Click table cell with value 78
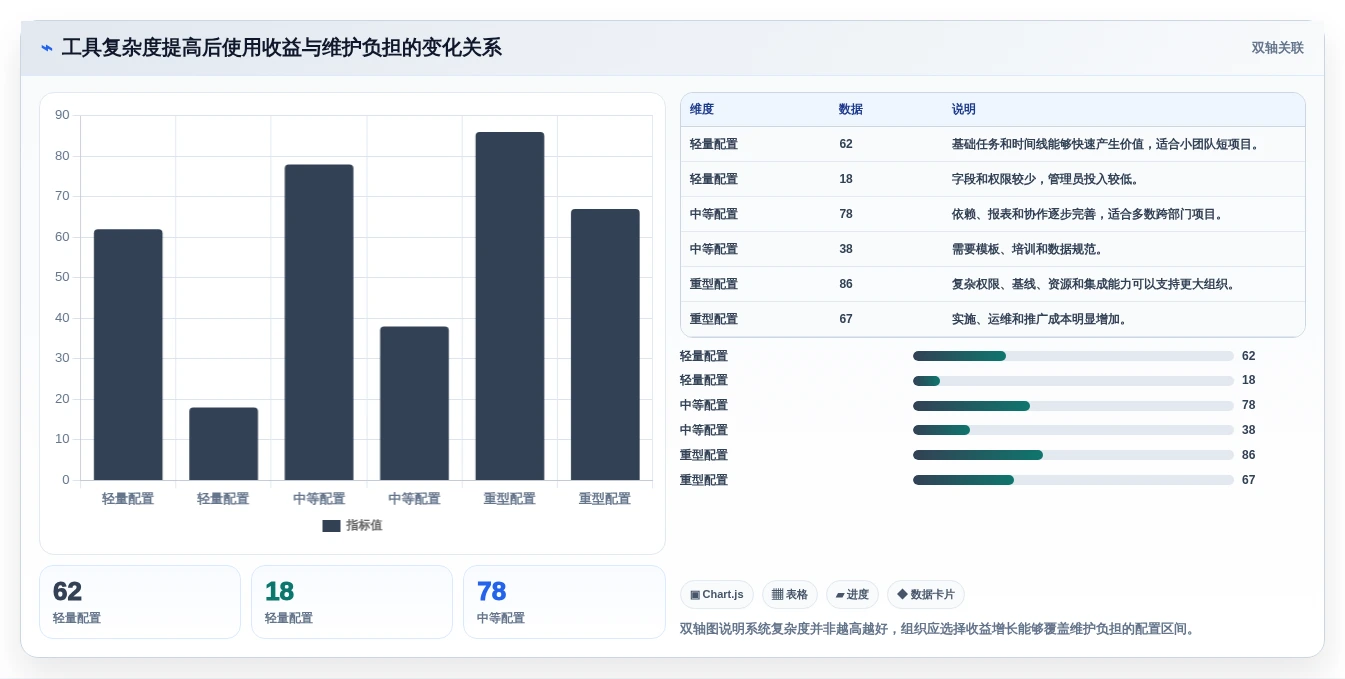 tap(846, 214)
